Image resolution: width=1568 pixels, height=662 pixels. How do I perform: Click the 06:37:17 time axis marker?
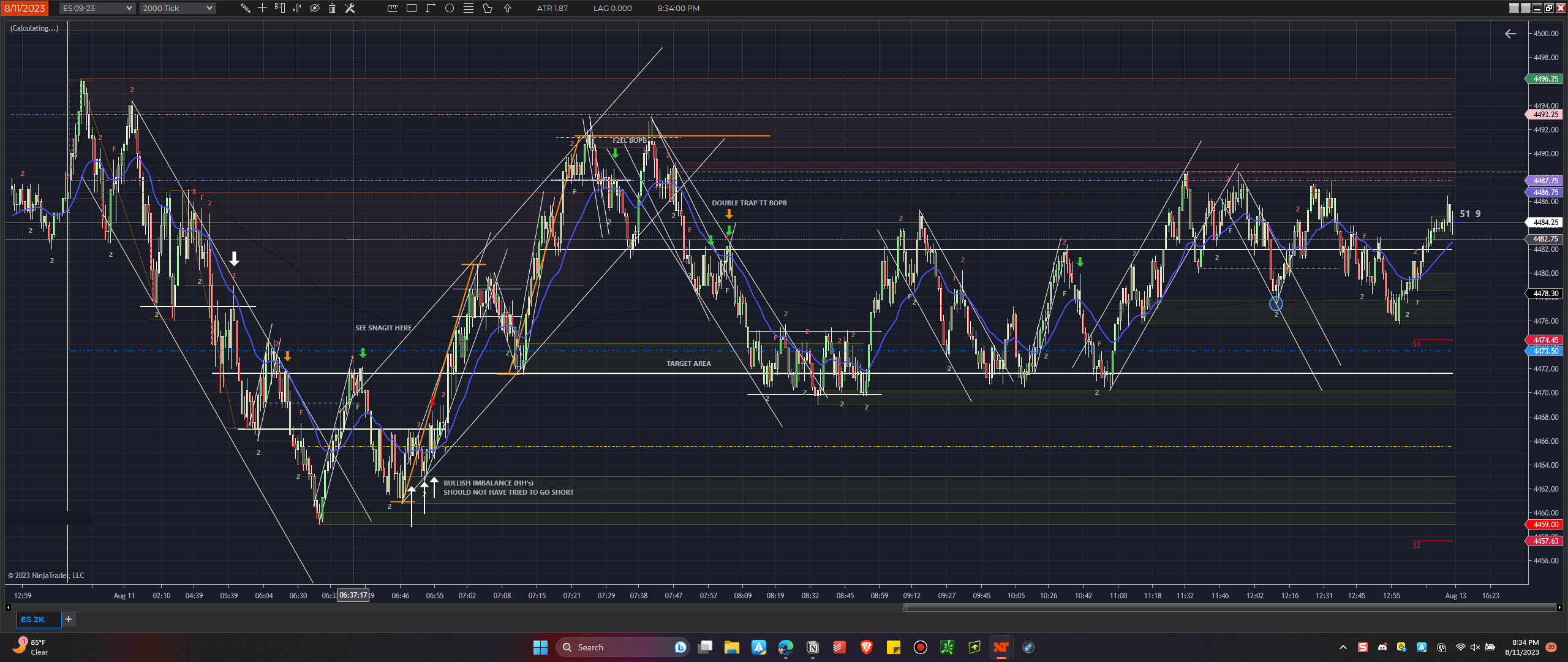353,595
